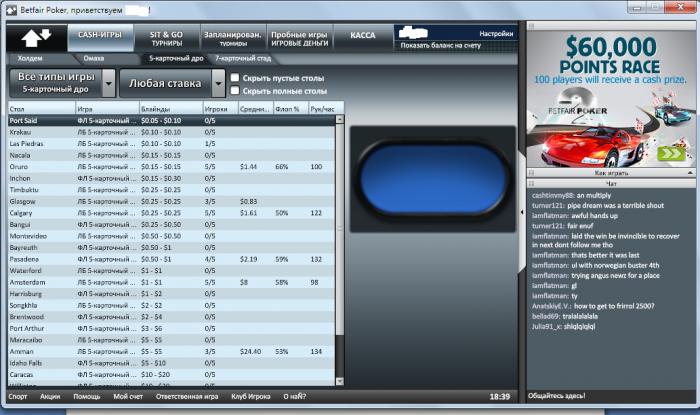Switch to the CASH-ИГРЫ tab

[100, 37]
